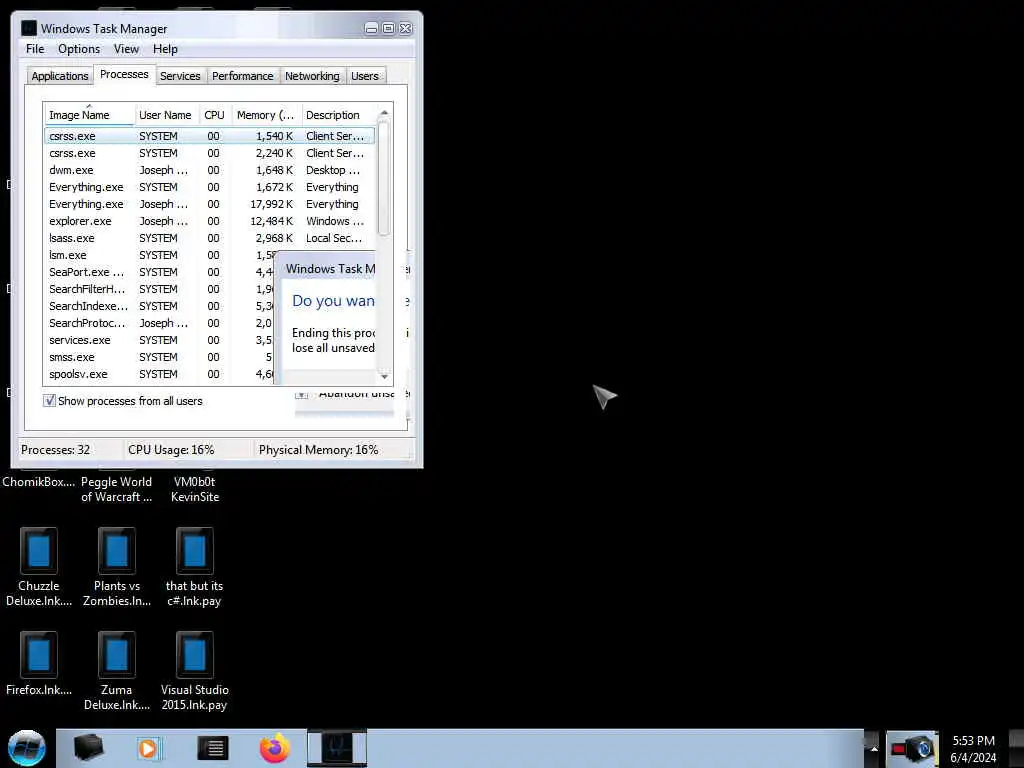Select Visual Studio 2015 desktop icon
Viewport: 1024px width, 768px height.
point(195,654)
